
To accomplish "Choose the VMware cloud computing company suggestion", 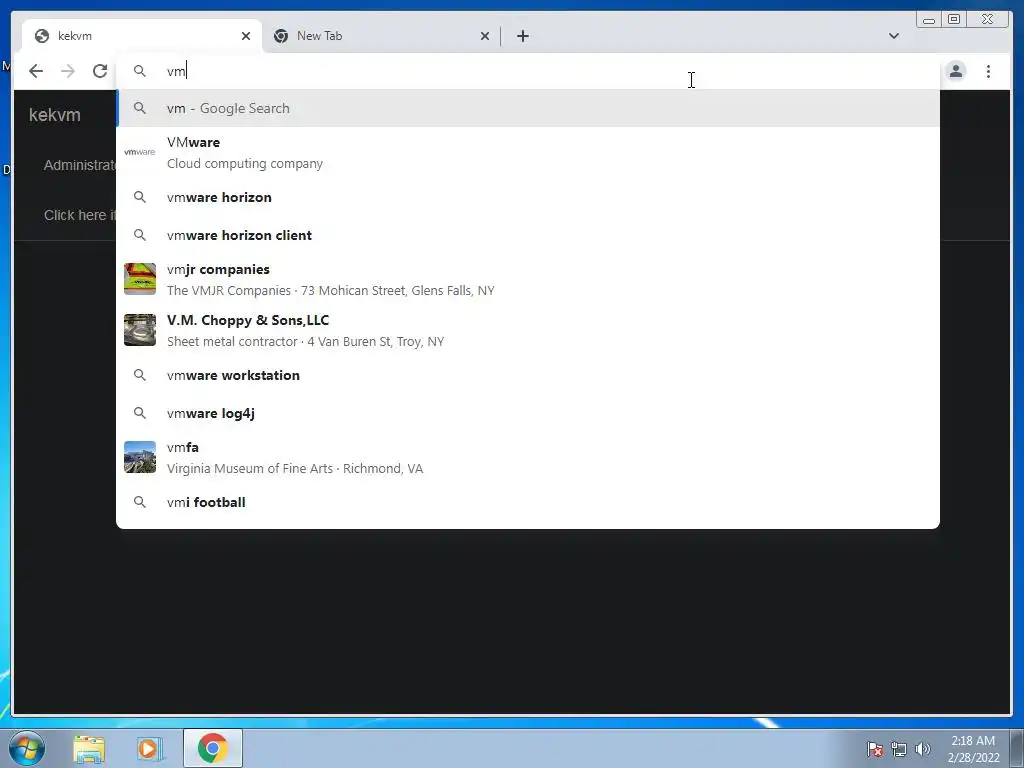I will pyautogui.click(x=528, y=152).
